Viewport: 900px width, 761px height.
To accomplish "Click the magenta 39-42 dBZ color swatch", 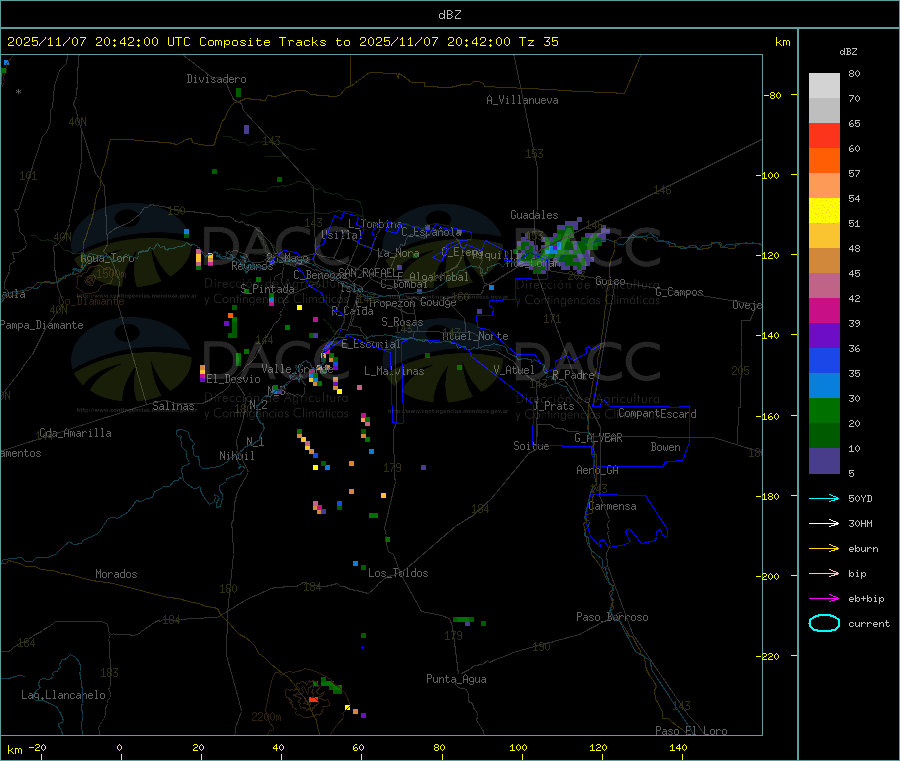I will 824,310.
